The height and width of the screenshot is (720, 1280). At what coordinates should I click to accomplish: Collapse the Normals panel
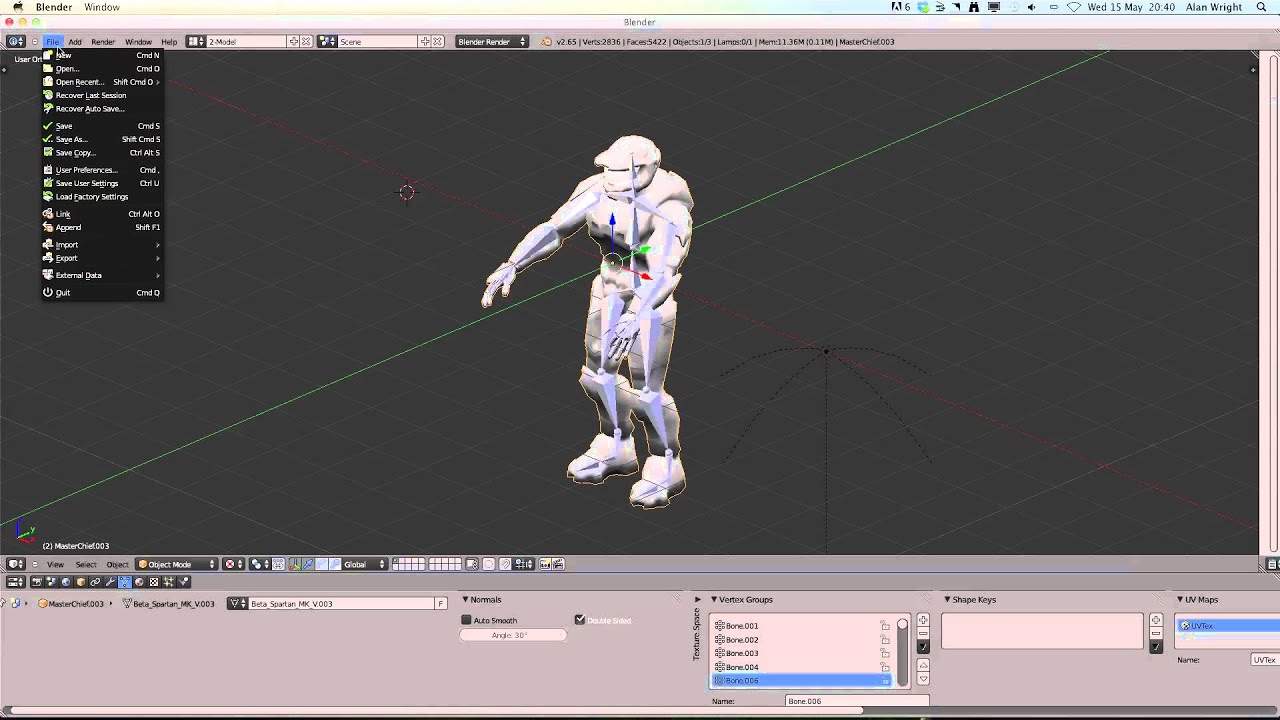[465, 600]
